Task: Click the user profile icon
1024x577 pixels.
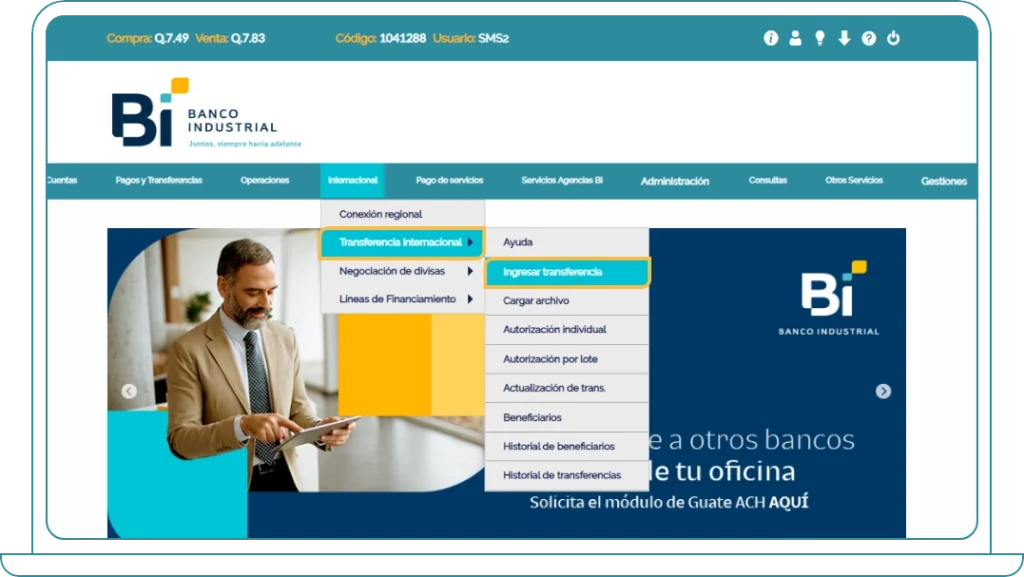Action: (x=795, y=38)
